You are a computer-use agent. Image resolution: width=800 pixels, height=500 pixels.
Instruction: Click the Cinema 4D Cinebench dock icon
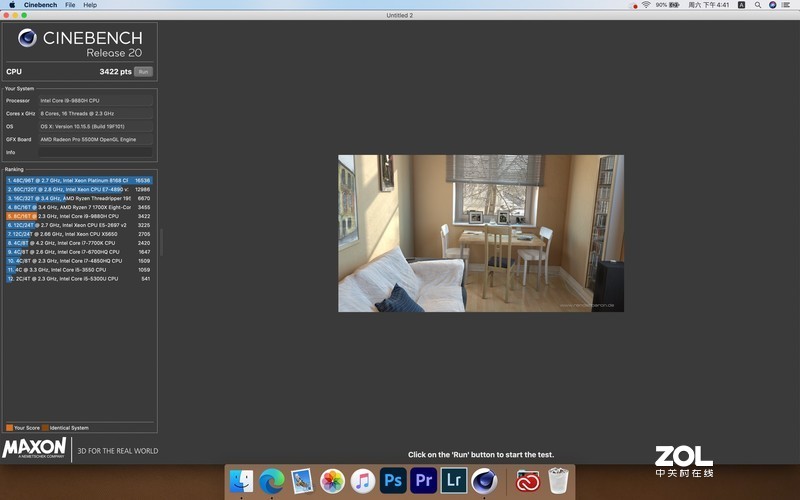click(484, 481)
